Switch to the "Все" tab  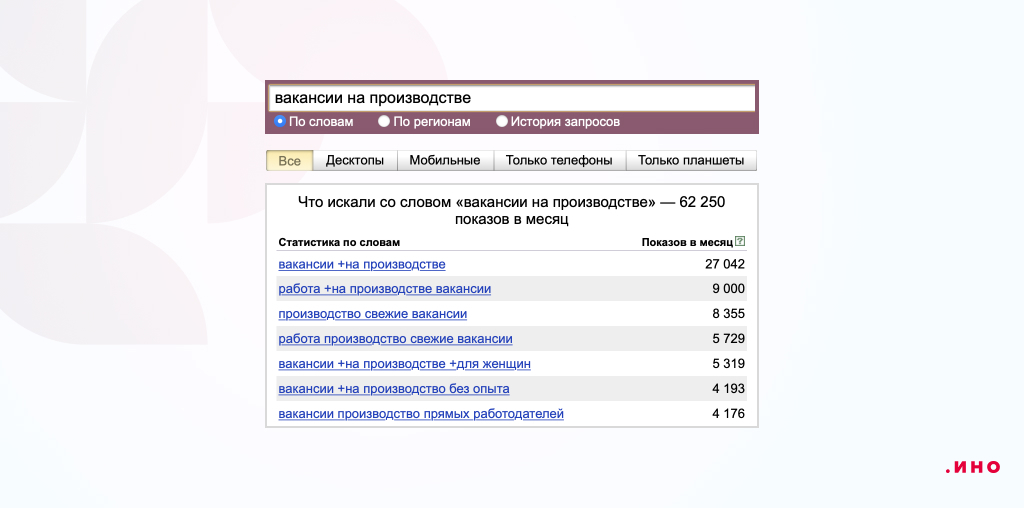click(289, 161)
